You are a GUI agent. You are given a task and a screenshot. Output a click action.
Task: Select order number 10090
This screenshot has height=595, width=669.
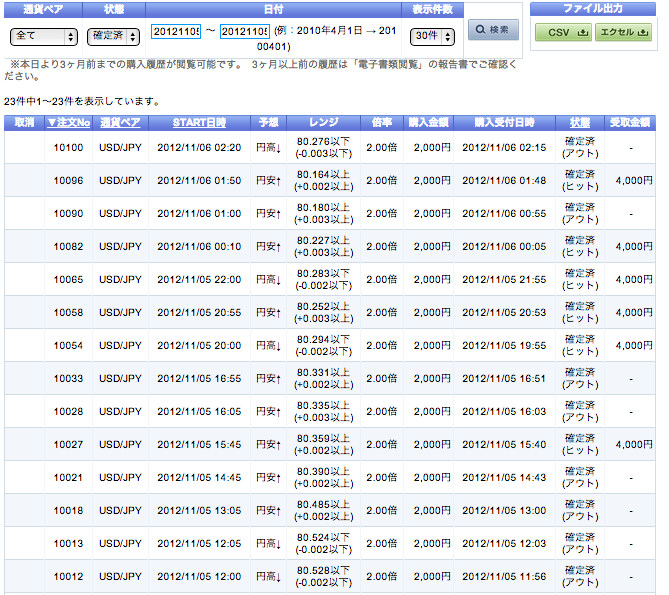68,214
